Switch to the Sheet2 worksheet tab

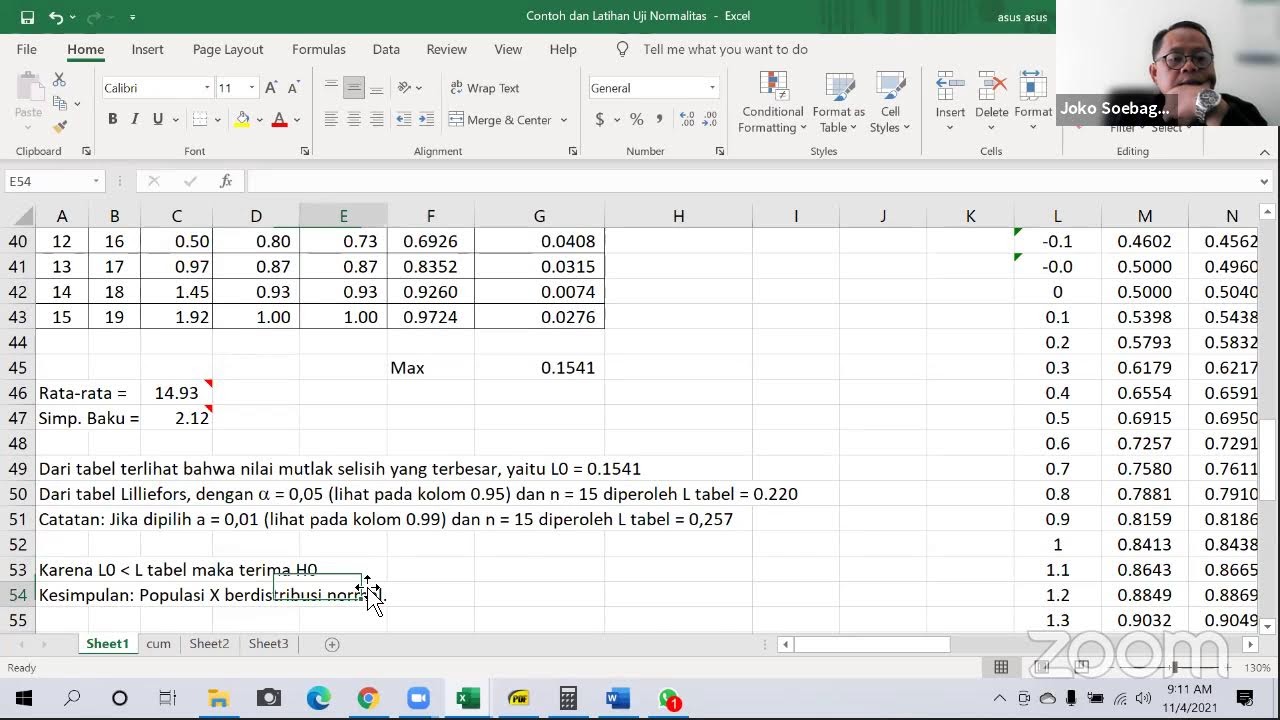209,644
